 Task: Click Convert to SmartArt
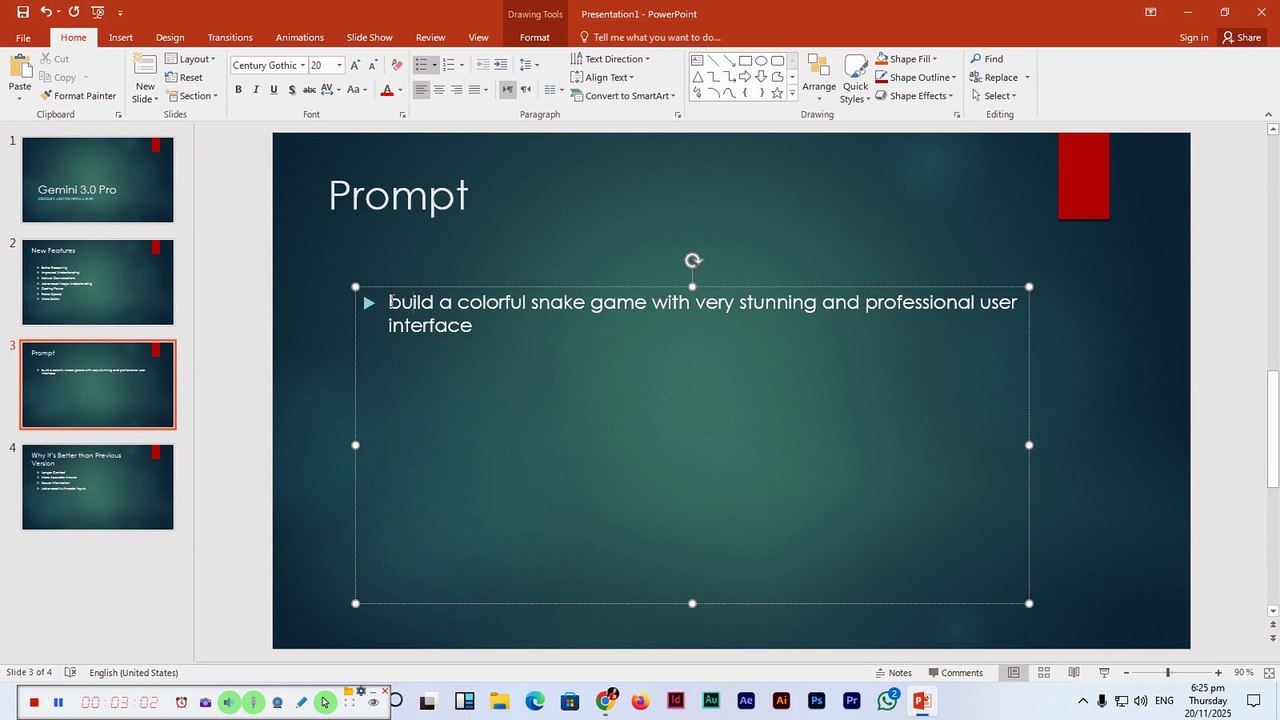[622, 96]
